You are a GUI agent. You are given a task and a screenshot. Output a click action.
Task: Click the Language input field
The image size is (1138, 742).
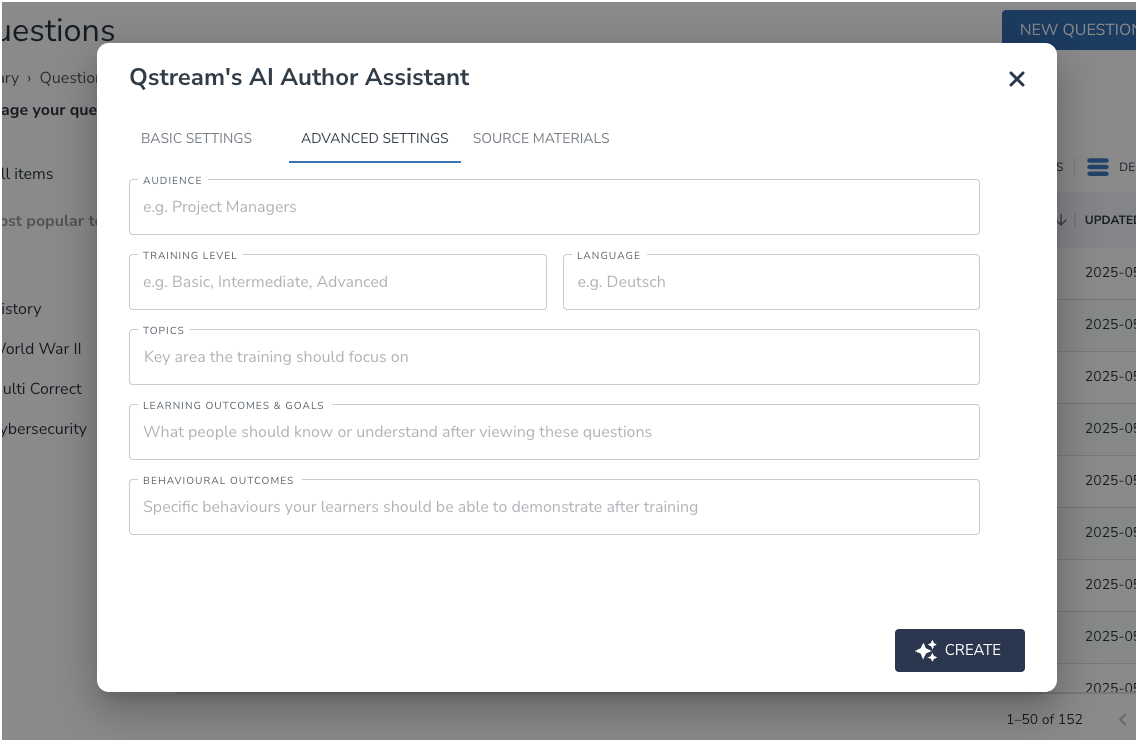(771, 282)
